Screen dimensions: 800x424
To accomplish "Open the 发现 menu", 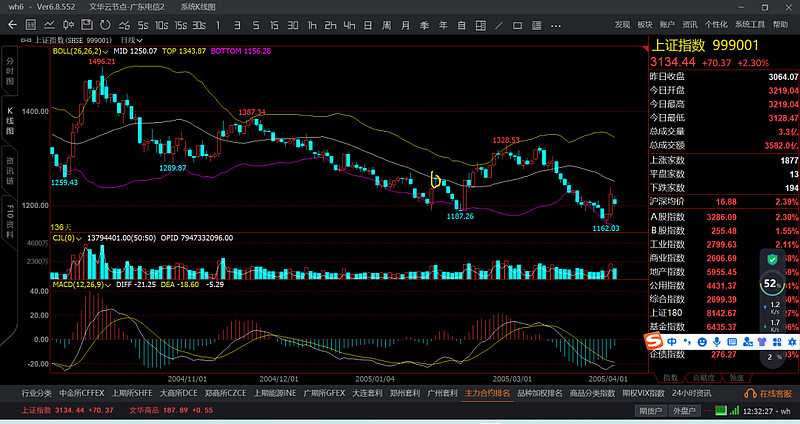I will (622, 24).
